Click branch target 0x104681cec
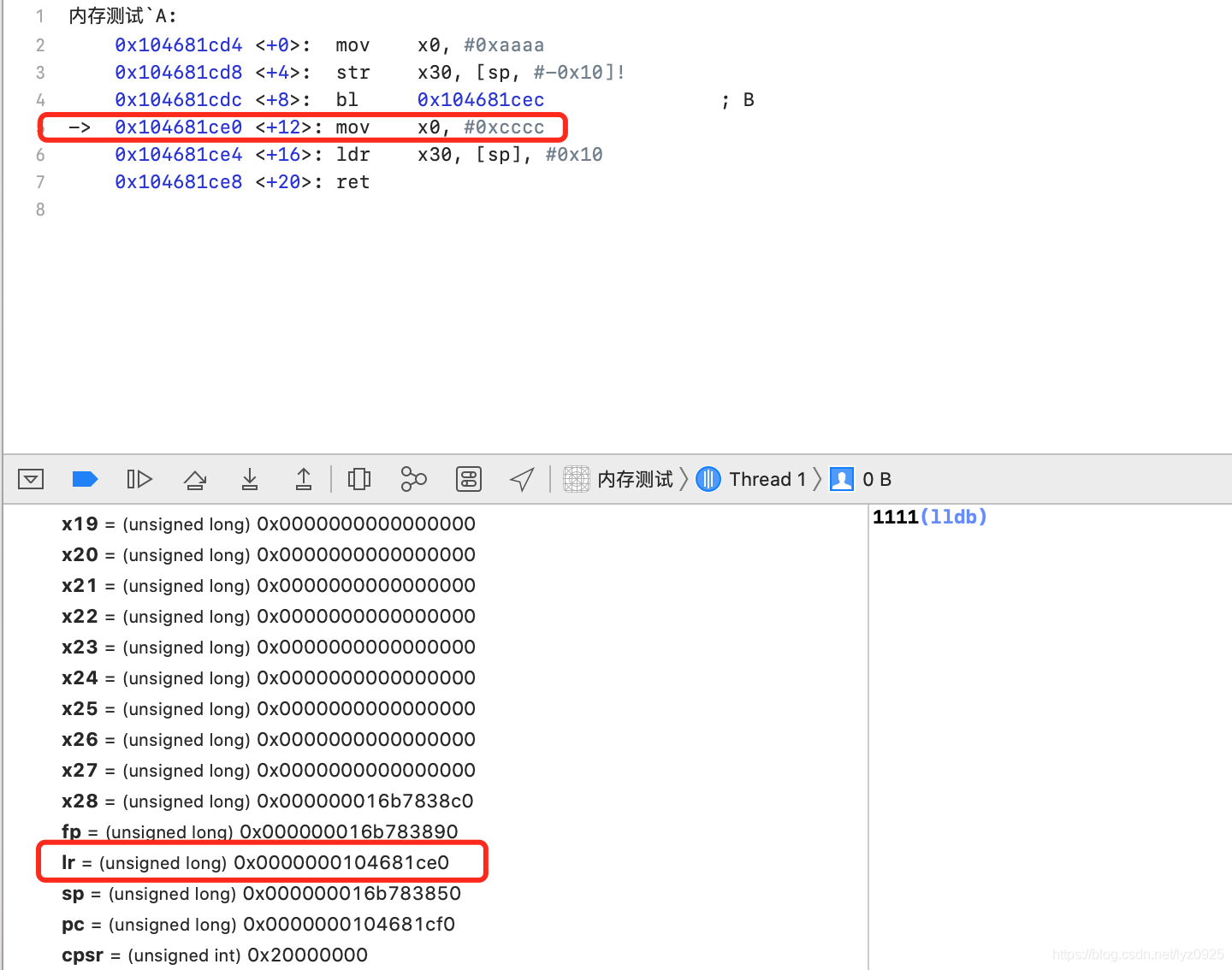This screenshot has width=1232, height=970. (481, 99)
